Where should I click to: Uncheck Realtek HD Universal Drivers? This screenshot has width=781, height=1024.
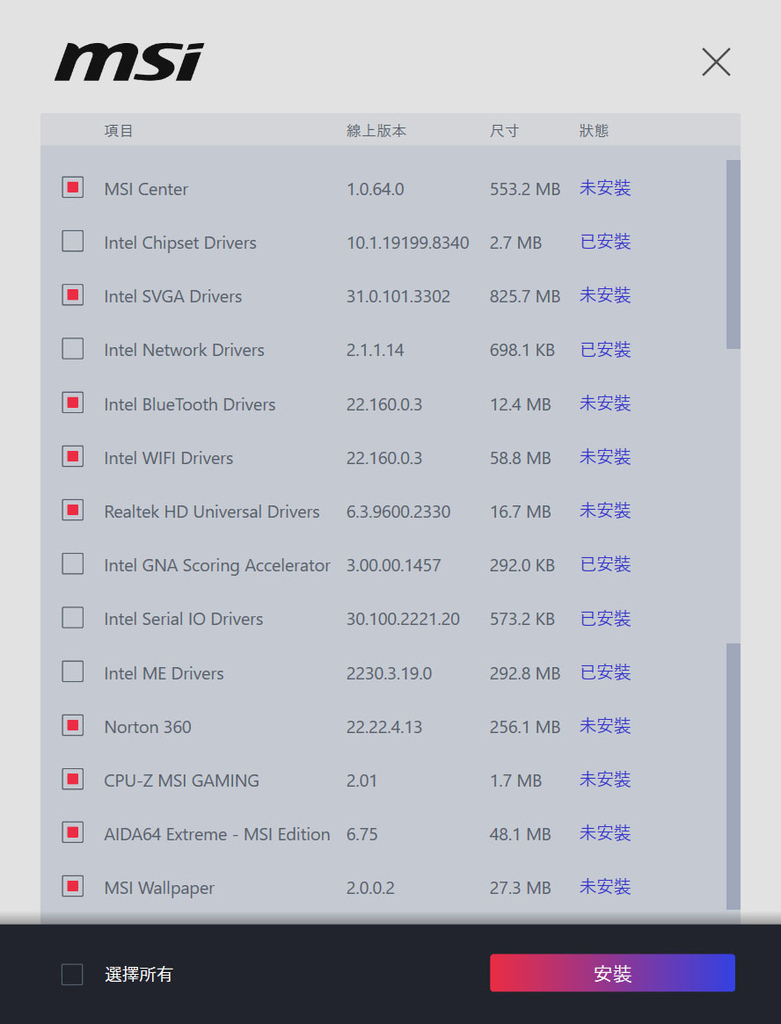72,510
